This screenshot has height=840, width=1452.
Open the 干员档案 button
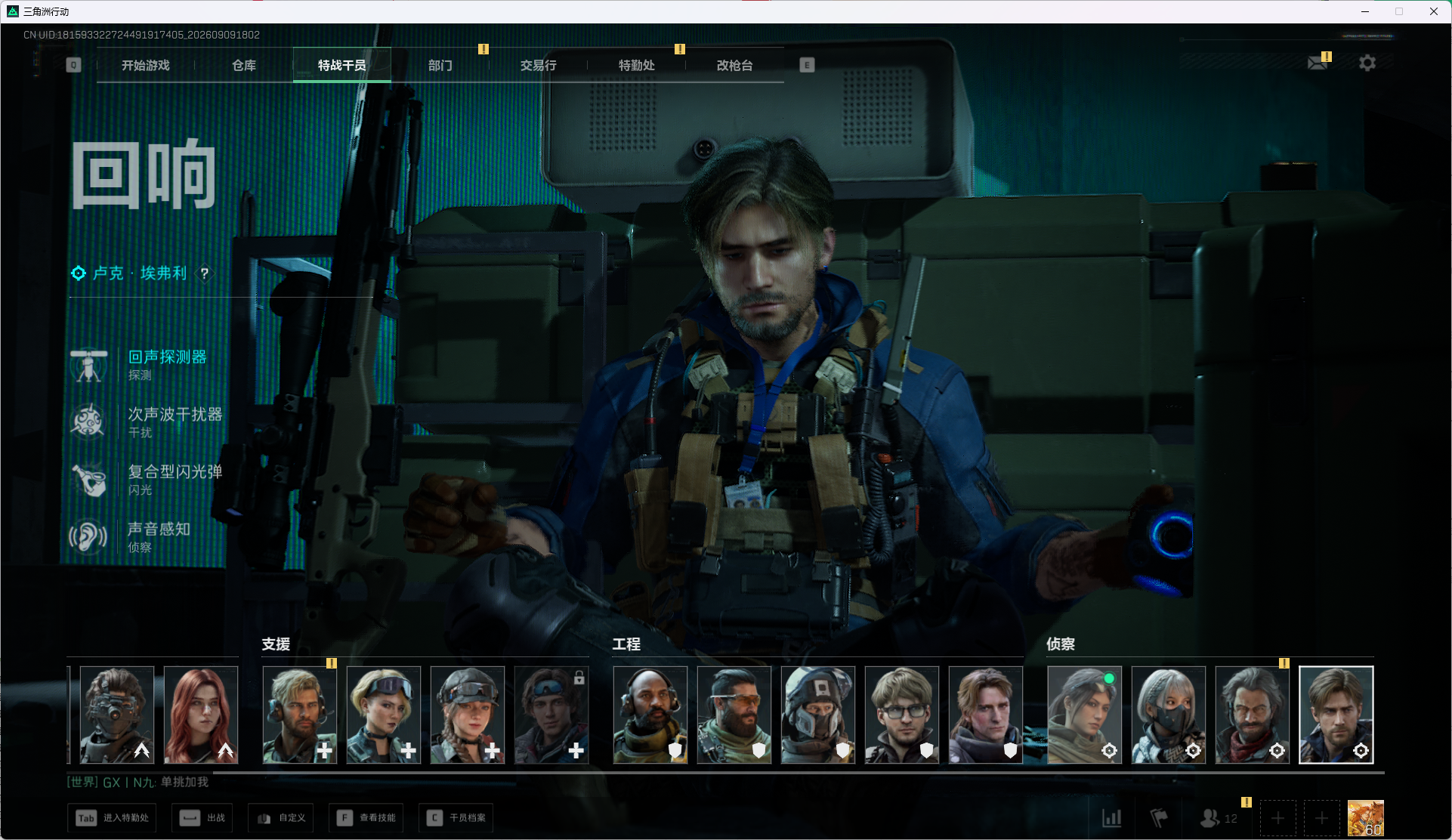coord(456,818)
